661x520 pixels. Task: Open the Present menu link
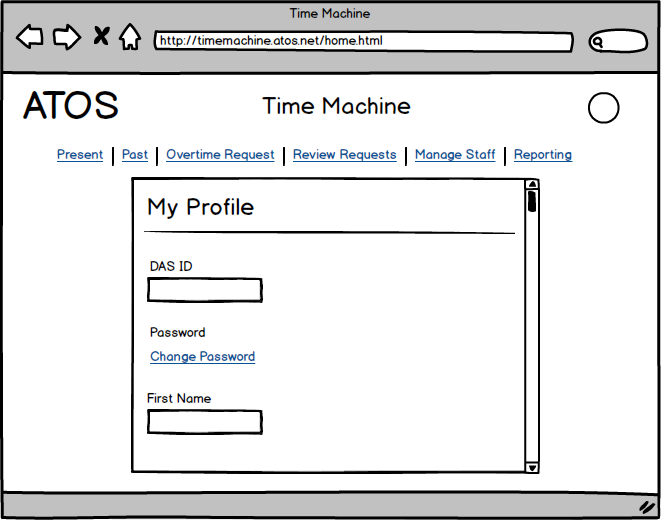pyautogui.click(x=80, y=155)
